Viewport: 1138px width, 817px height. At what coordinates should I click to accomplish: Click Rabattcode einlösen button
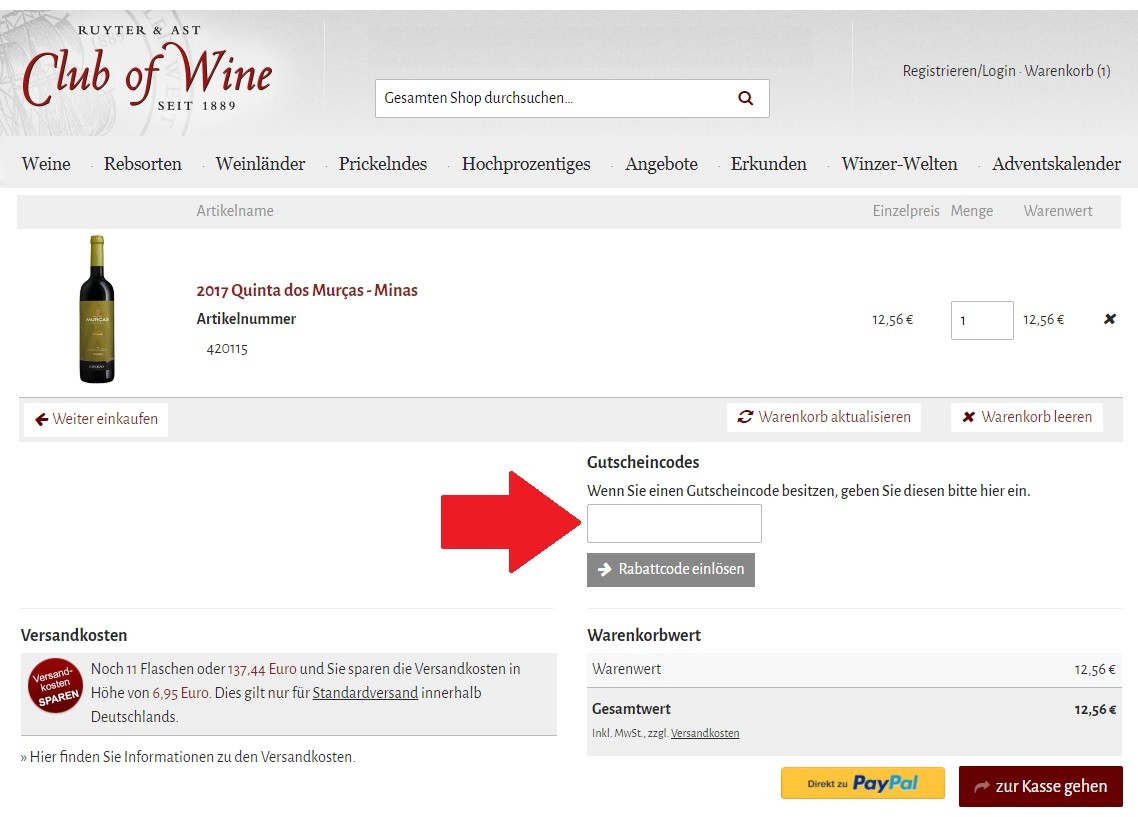point(671,570)
